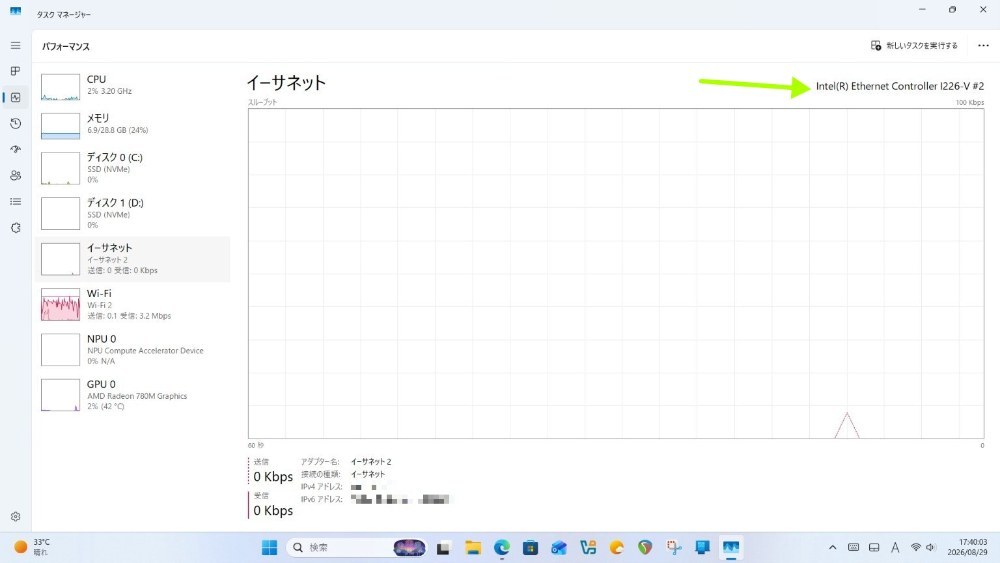Select the GPU 0 entry
The width and height of the screenshot is (1000, 563).
click(x=132, y=395)
